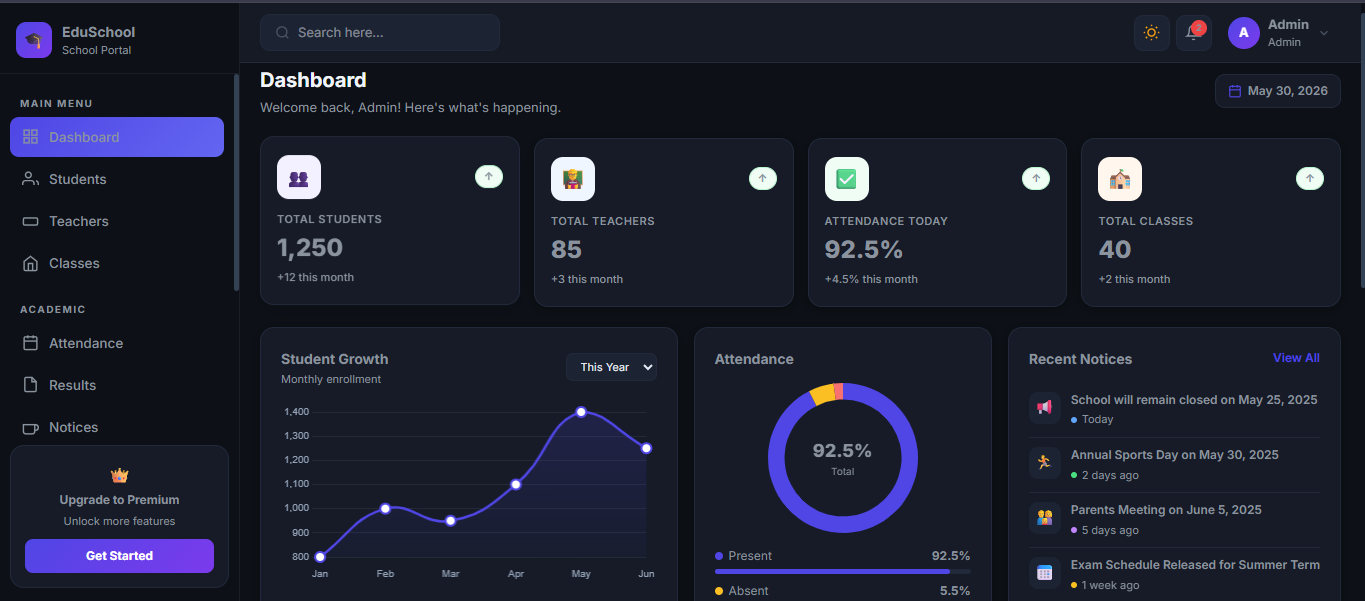Viewport: 1365px width, 601px height.
Task: Select Dashboard in the sidebar menu
Action: pos(117,137)
